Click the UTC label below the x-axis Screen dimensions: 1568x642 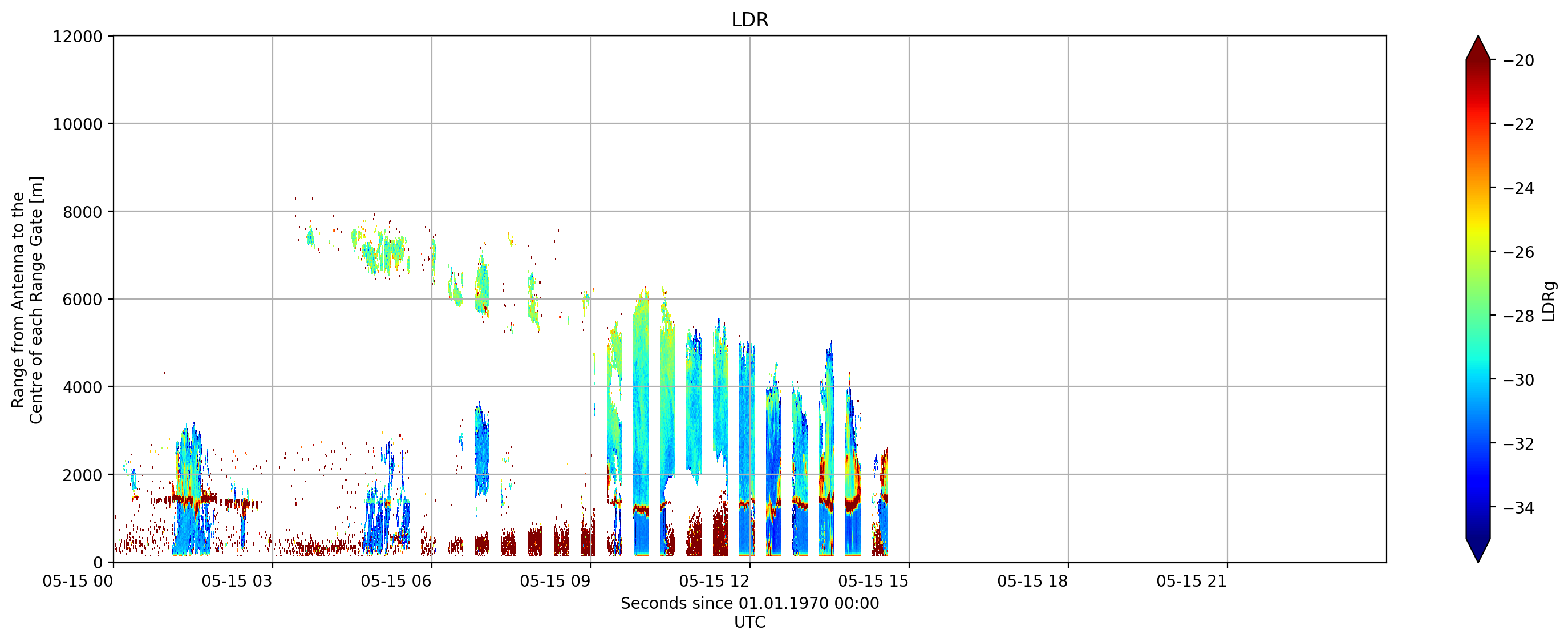(750, 623)
